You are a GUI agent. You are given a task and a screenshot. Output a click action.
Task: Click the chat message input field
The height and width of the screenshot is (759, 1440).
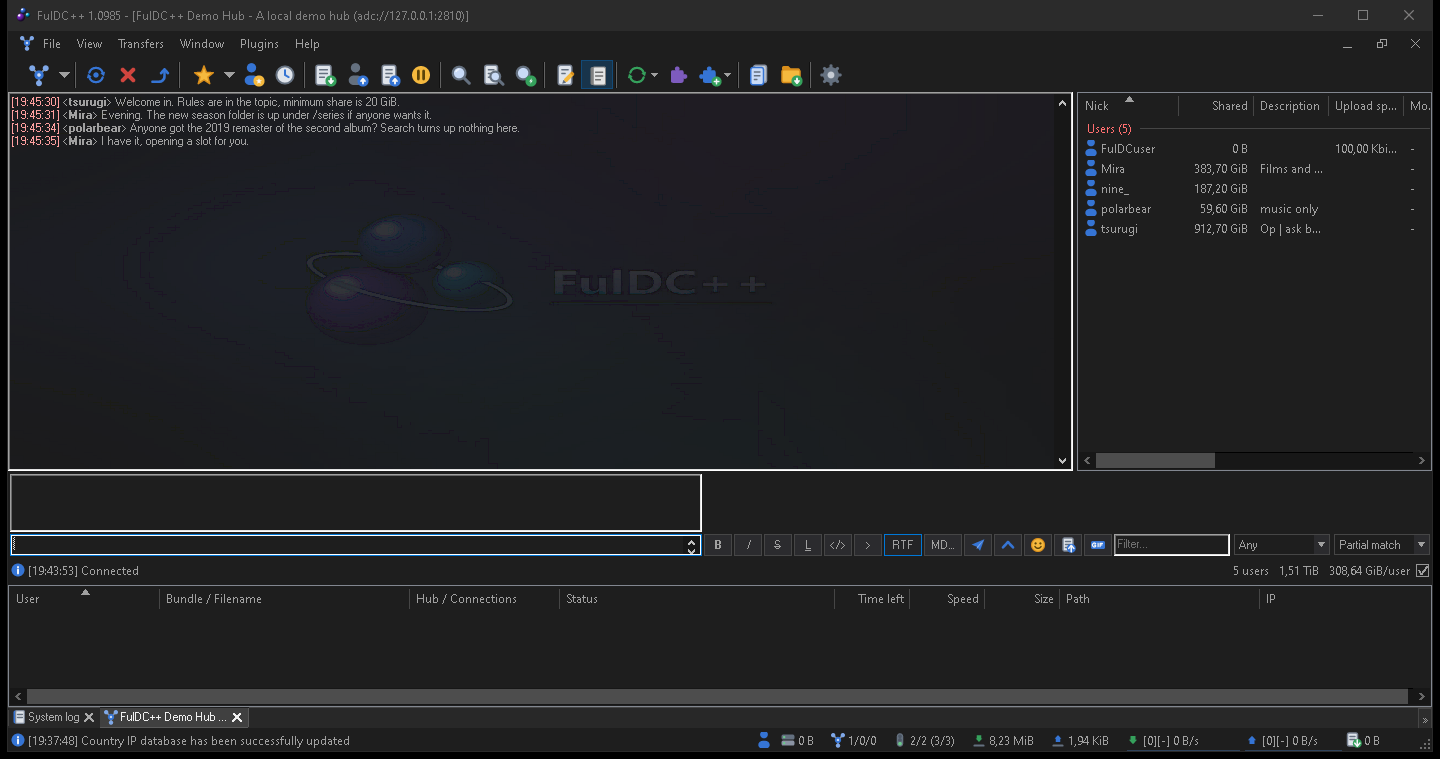tap(348, 545)
